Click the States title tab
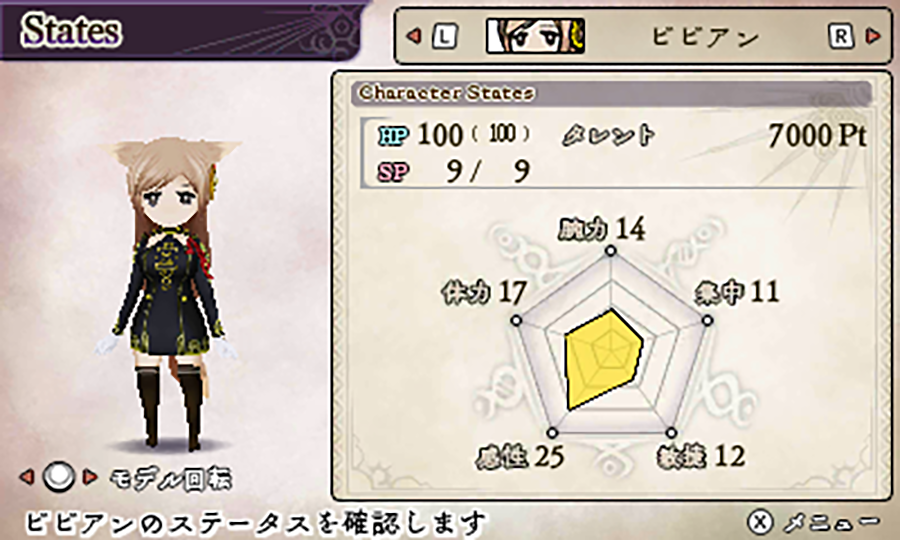The height and width of the screenshot is (540, 900). [x=71, y=30]
